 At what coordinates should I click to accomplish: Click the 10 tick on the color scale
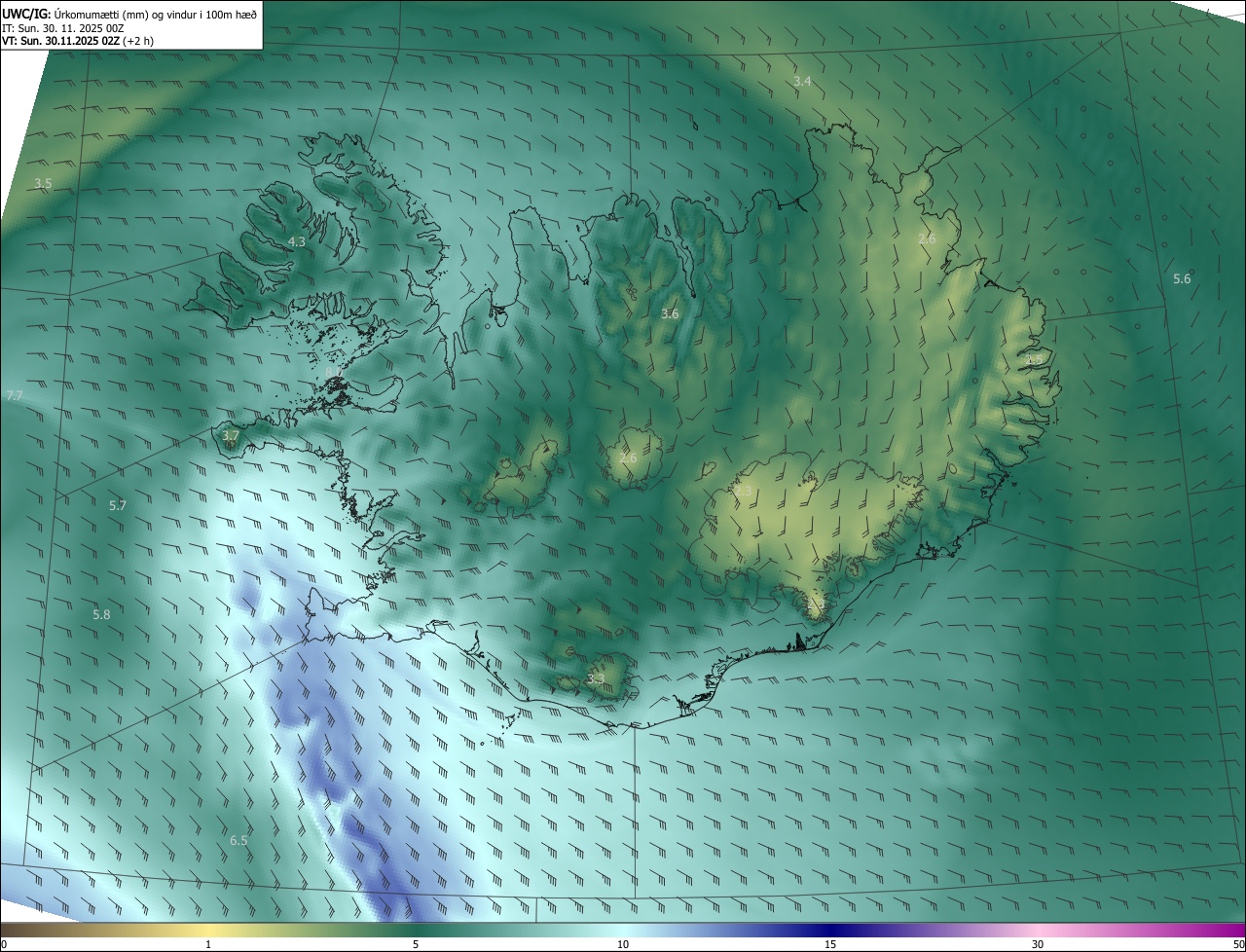pos(623,944)
